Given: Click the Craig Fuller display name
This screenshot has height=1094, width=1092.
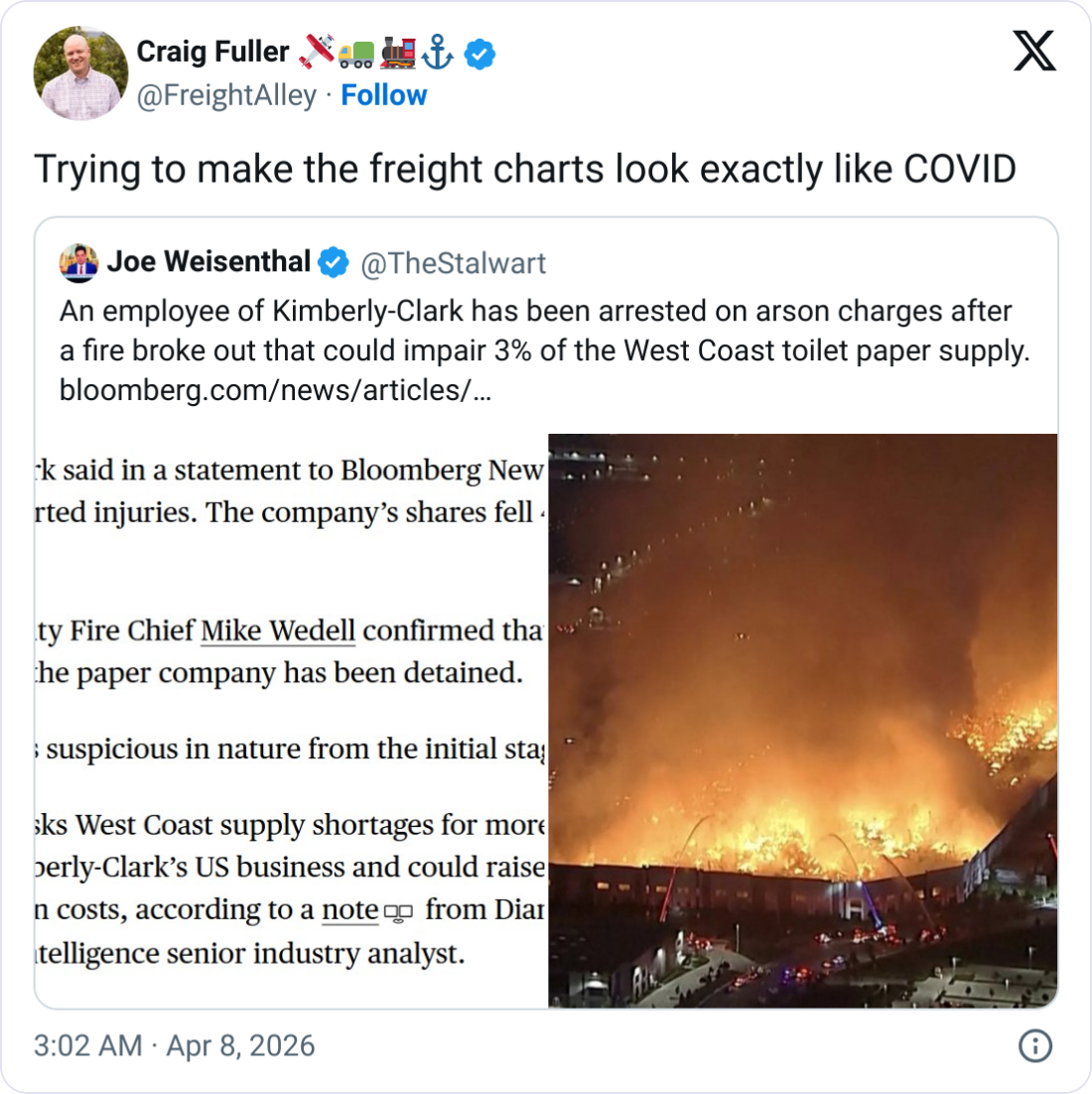Looking at the screenshot, I should [x=212, y=52].
